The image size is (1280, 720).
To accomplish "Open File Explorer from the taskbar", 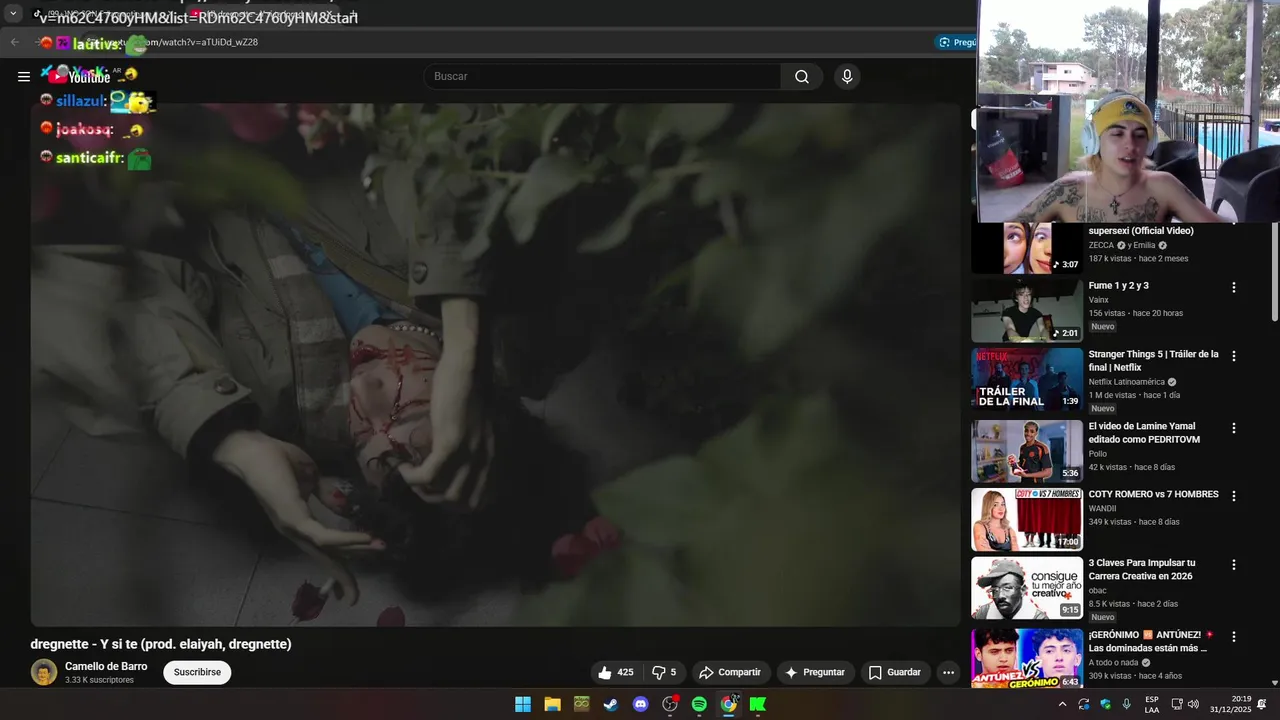I will point(552,704).
